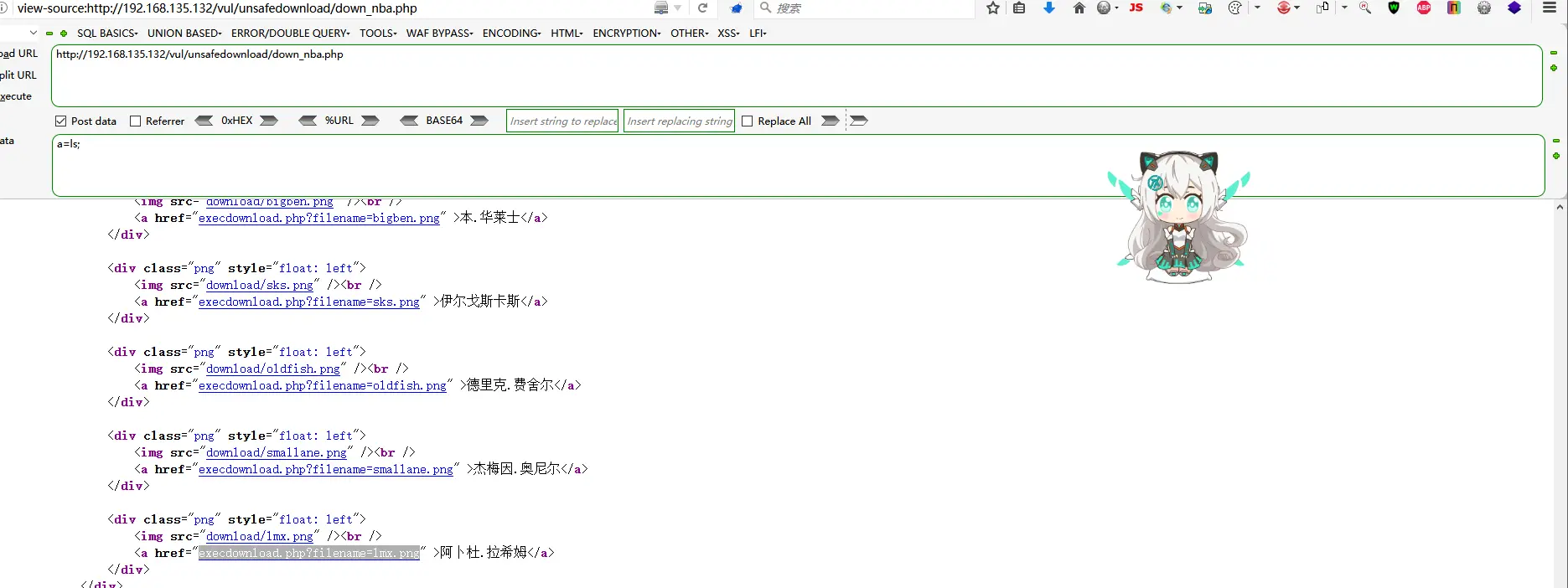This screenshot has width=1568, height=588.
Task: Click the green plus beside post data box
Action: 1556,156
